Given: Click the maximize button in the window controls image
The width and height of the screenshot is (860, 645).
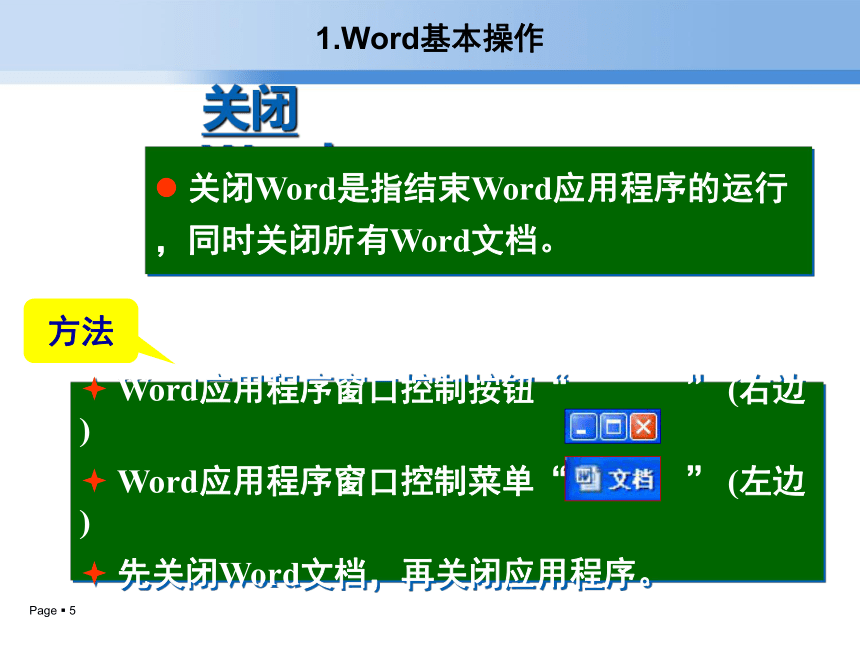Looking at the screenshot, I should click(613, 427).
